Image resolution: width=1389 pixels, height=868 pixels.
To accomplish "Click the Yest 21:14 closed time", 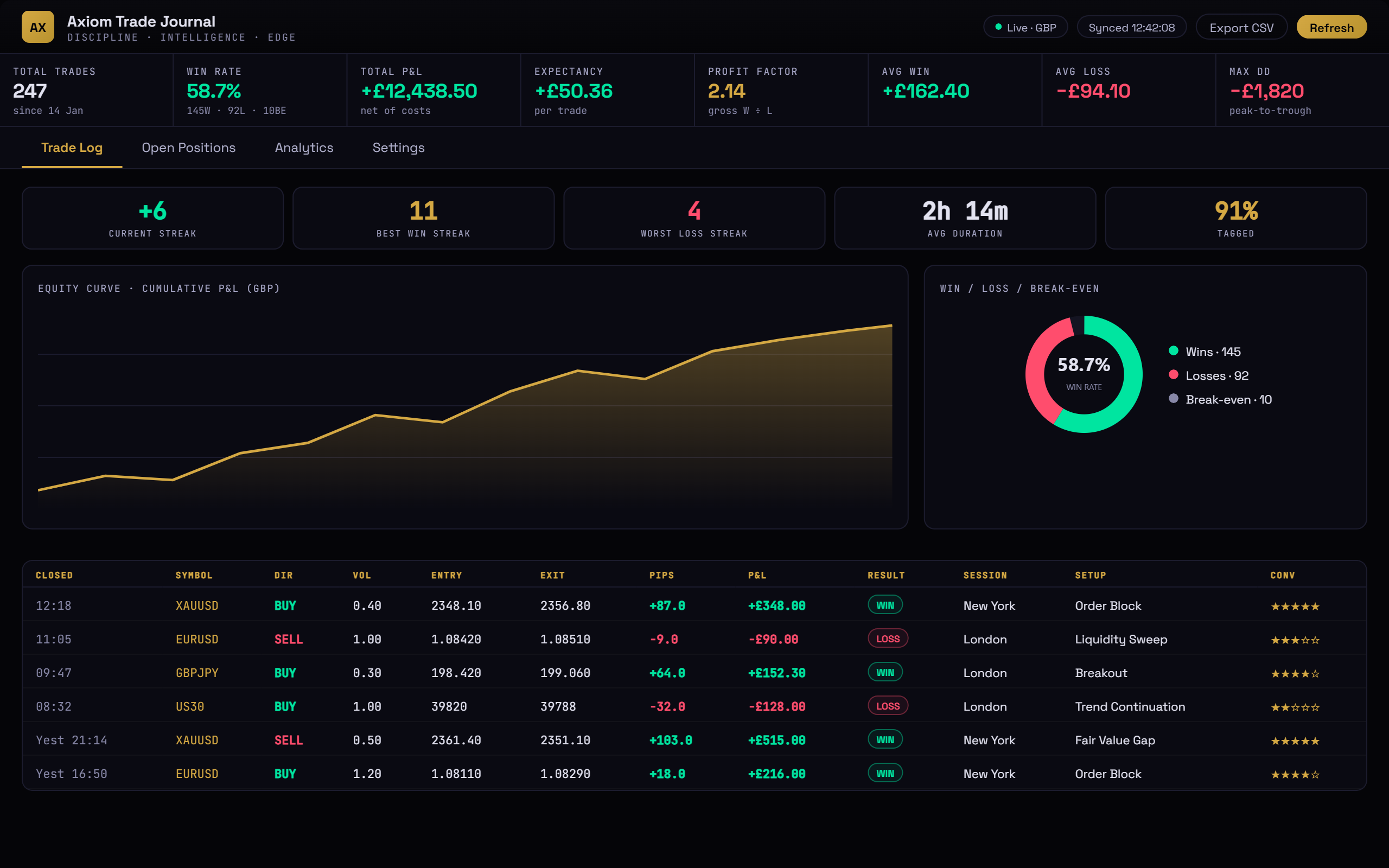I will pos(71,740).
